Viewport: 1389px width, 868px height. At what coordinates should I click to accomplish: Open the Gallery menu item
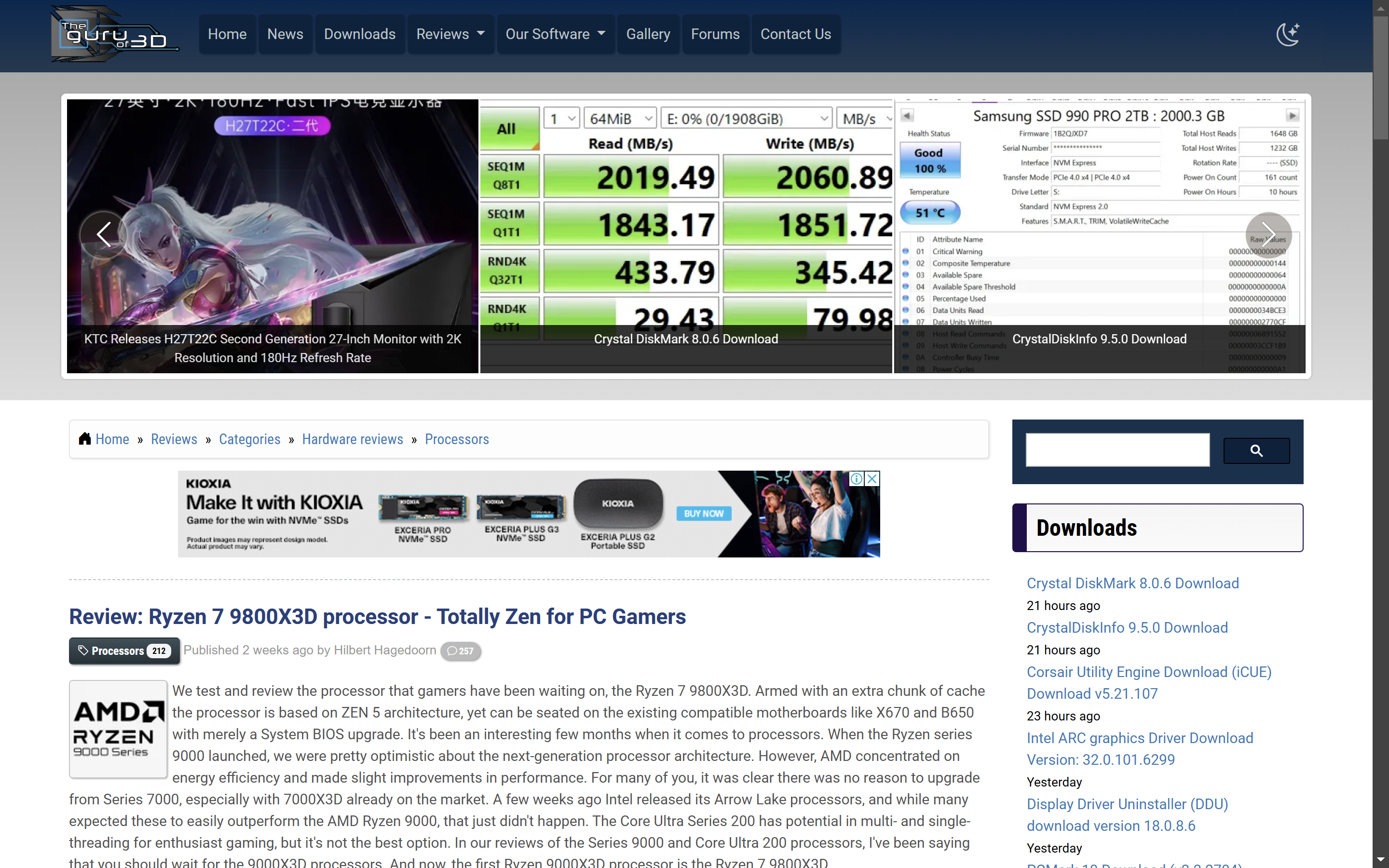coord(648,34)
